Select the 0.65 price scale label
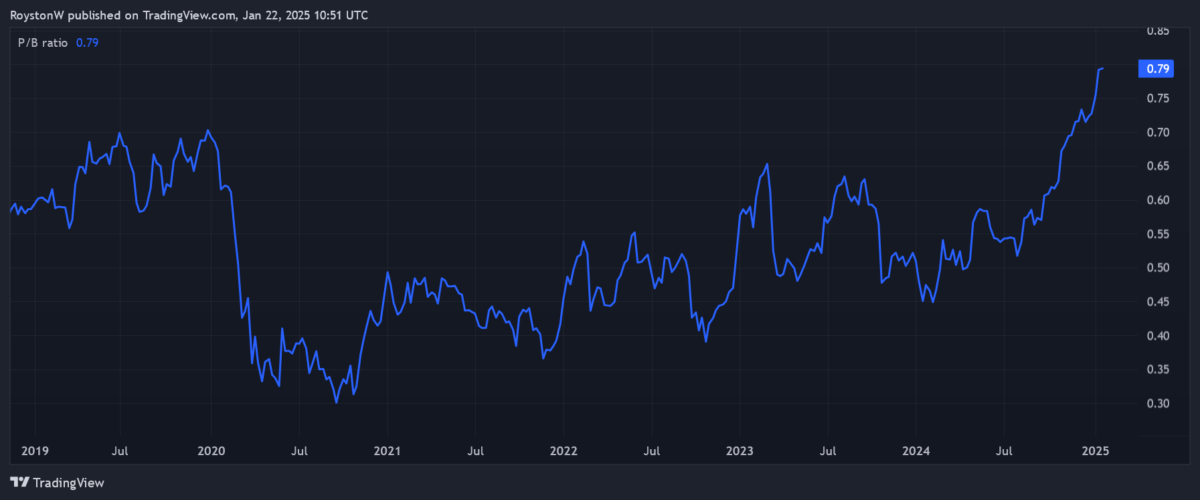Image resolution: width=1200 pixels, height=500 pixels. 1158,166
